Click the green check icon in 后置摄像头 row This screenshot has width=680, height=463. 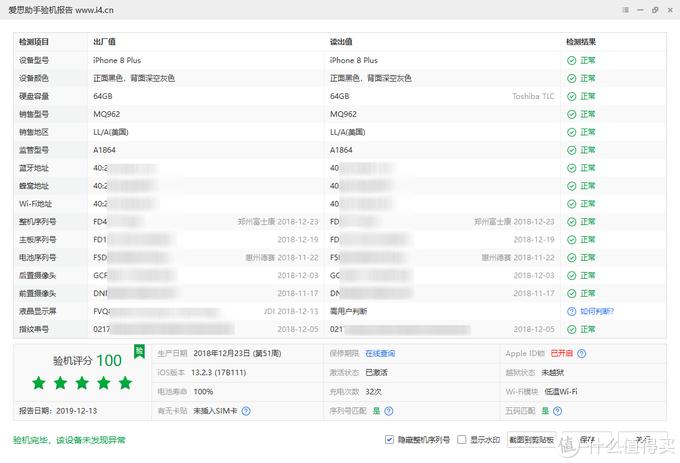[572, 276]
